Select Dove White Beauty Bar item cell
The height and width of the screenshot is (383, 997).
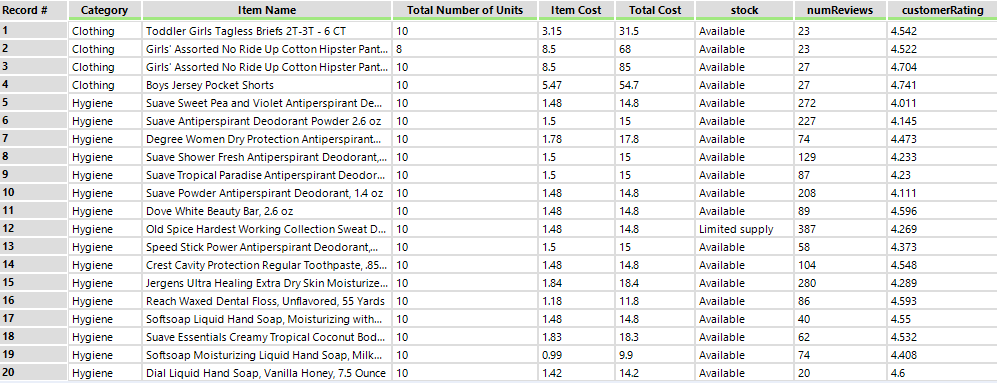point(266,211)
